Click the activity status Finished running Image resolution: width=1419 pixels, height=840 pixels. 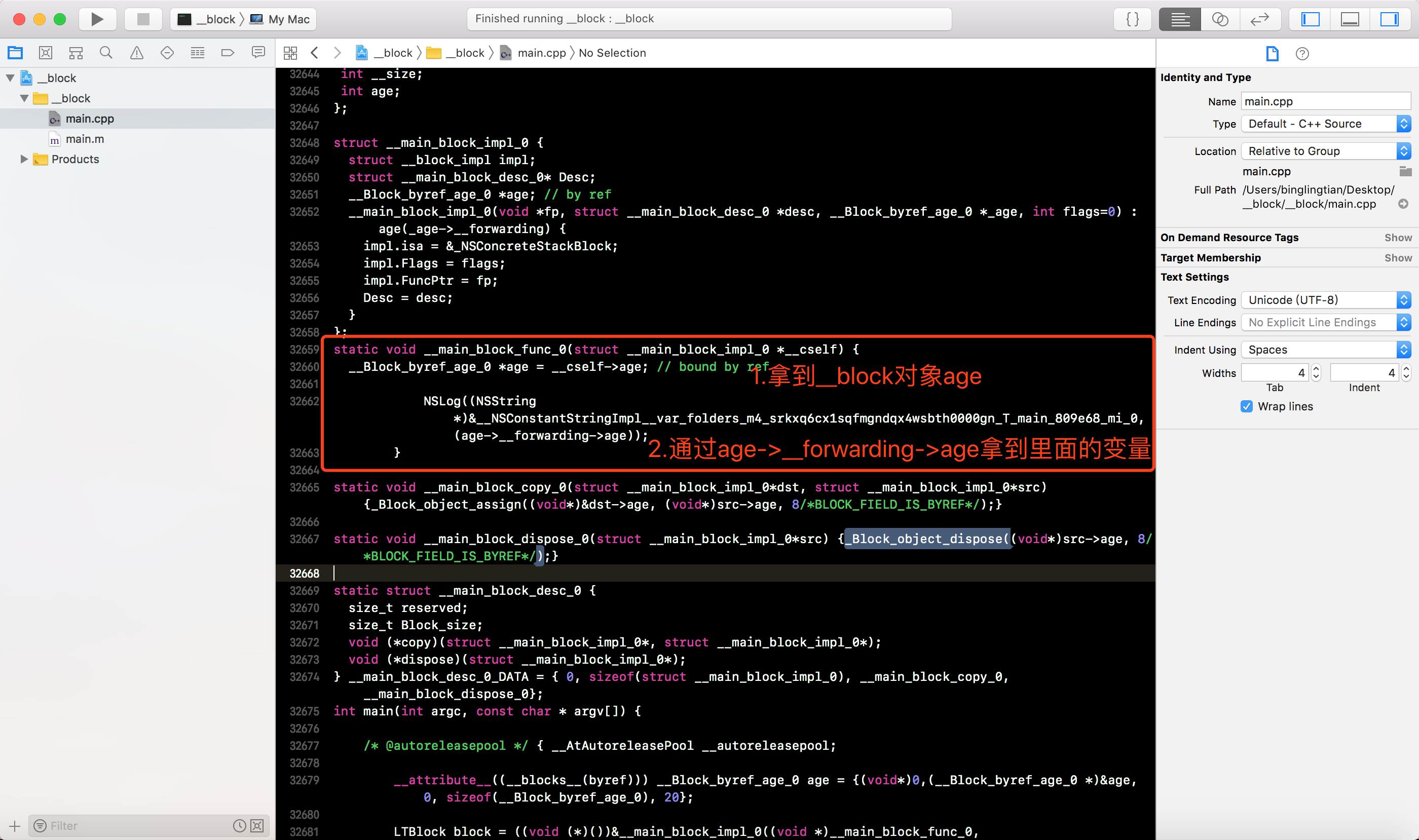pos(709,19)
